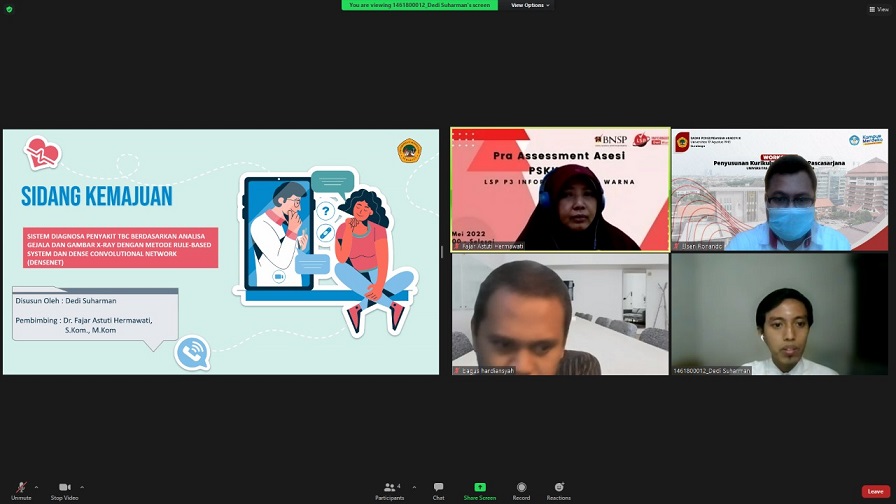Image resolution: width=896 pixels, height=504 pixels.
Task: Select Bagas Hardiansyah's video tile
Action: tap(560, 314)
